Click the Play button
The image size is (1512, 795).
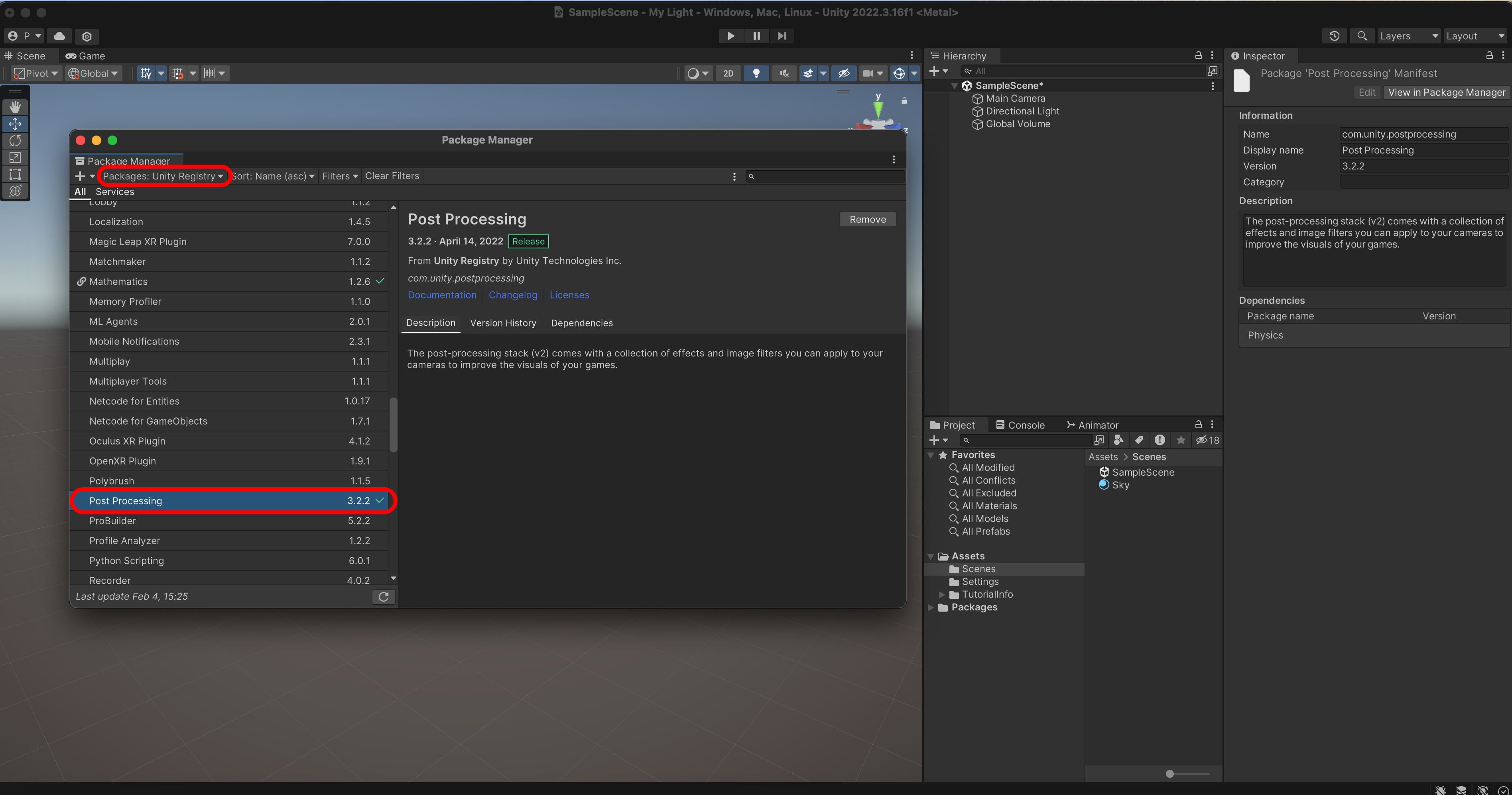click(x=731, y=36)
